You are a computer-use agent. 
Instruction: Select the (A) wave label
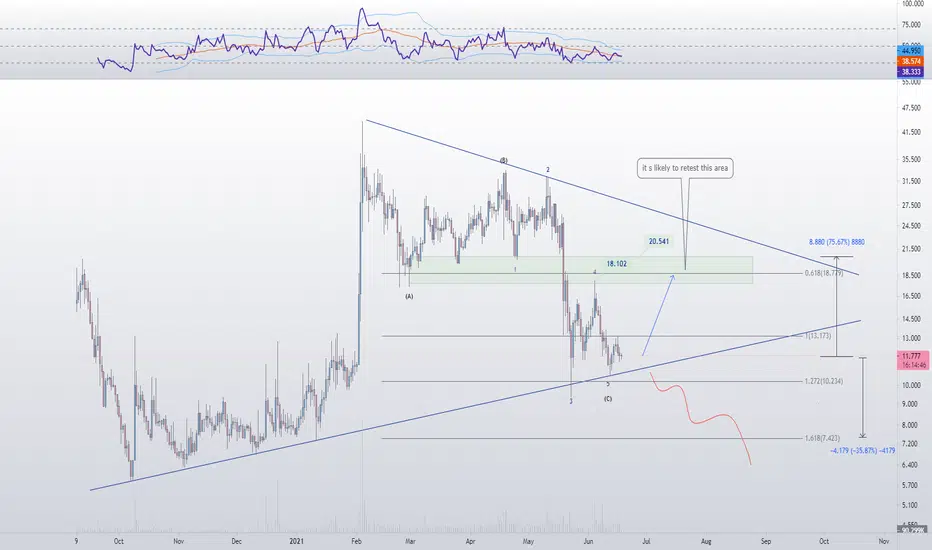point(409,296)
